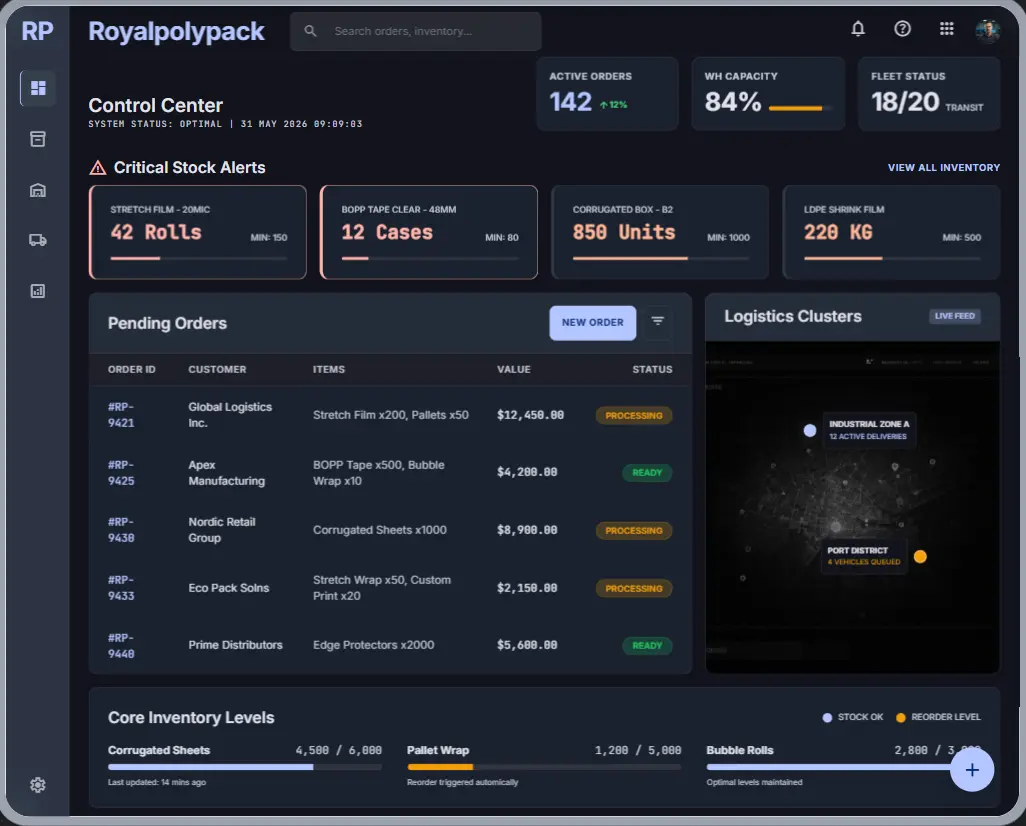Open the Pending Orders filter icon

tap(658, 321)
